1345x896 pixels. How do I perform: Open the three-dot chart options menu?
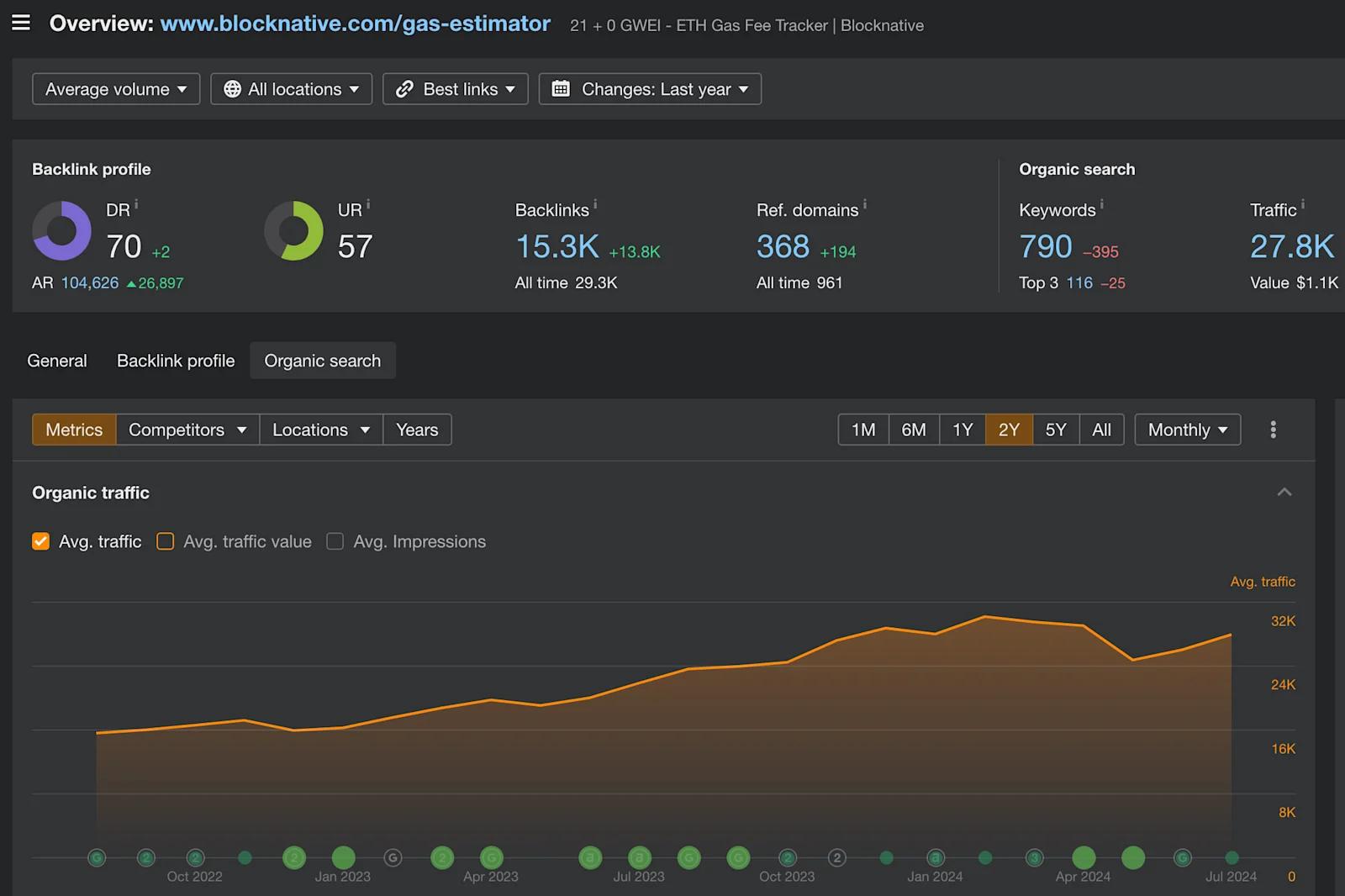point(1273,430)
